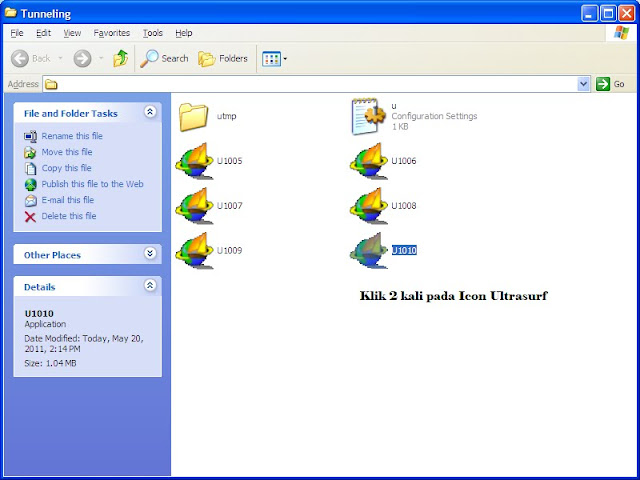Collapse the Details panel
The height and width of the screenshot is (480, 640).
(x=150, y=285)
